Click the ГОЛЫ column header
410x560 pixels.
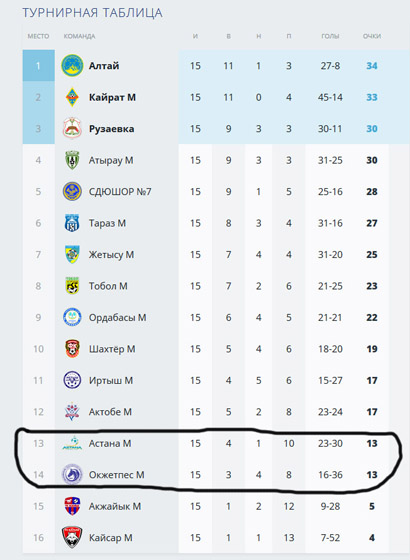pos(330,36)
